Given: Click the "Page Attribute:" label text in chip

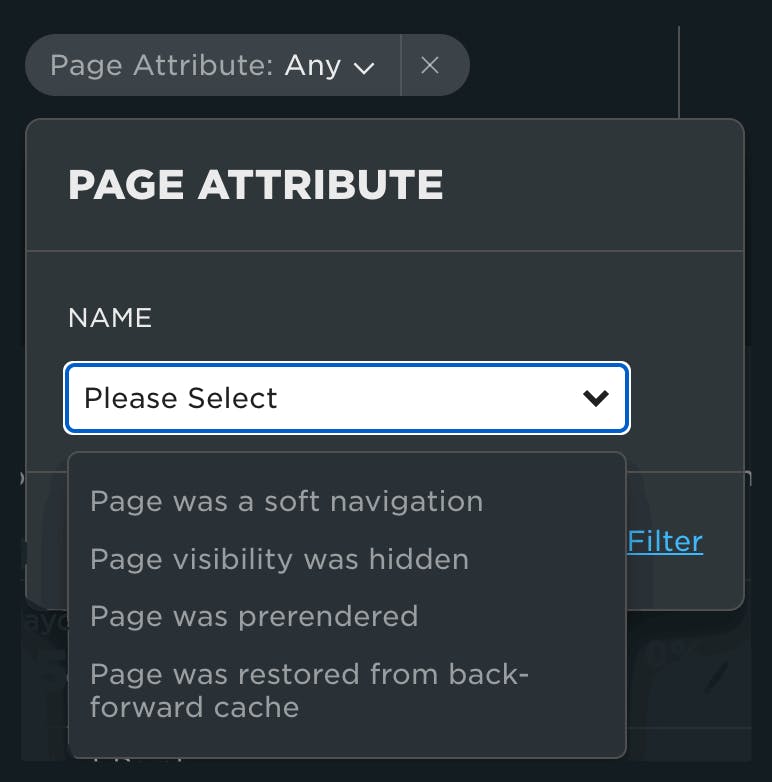Looking at the screenshot, I should pos(162,66).
